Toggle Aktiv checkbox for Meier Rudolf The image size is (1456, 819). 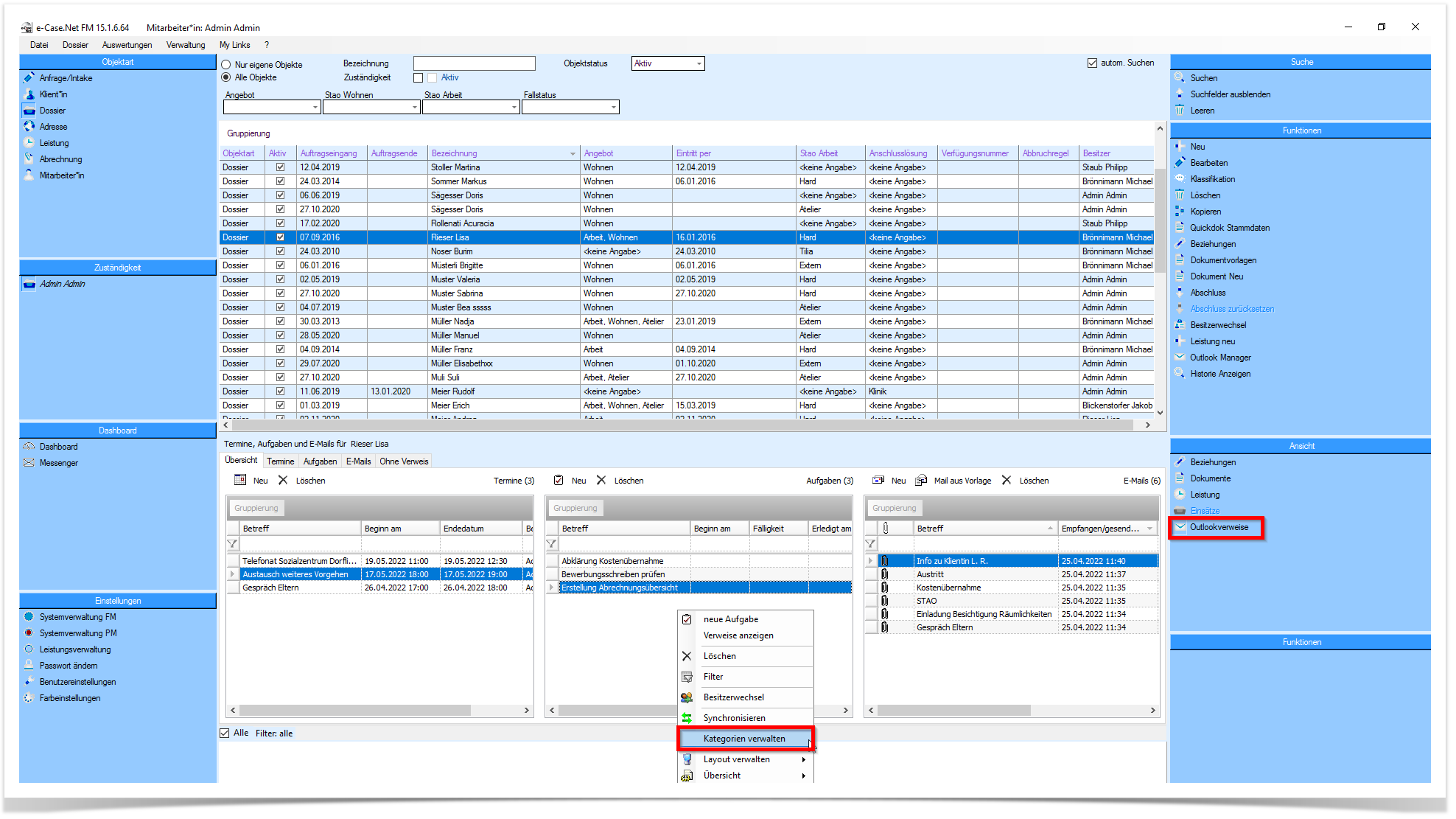click(x=280, y=391)
